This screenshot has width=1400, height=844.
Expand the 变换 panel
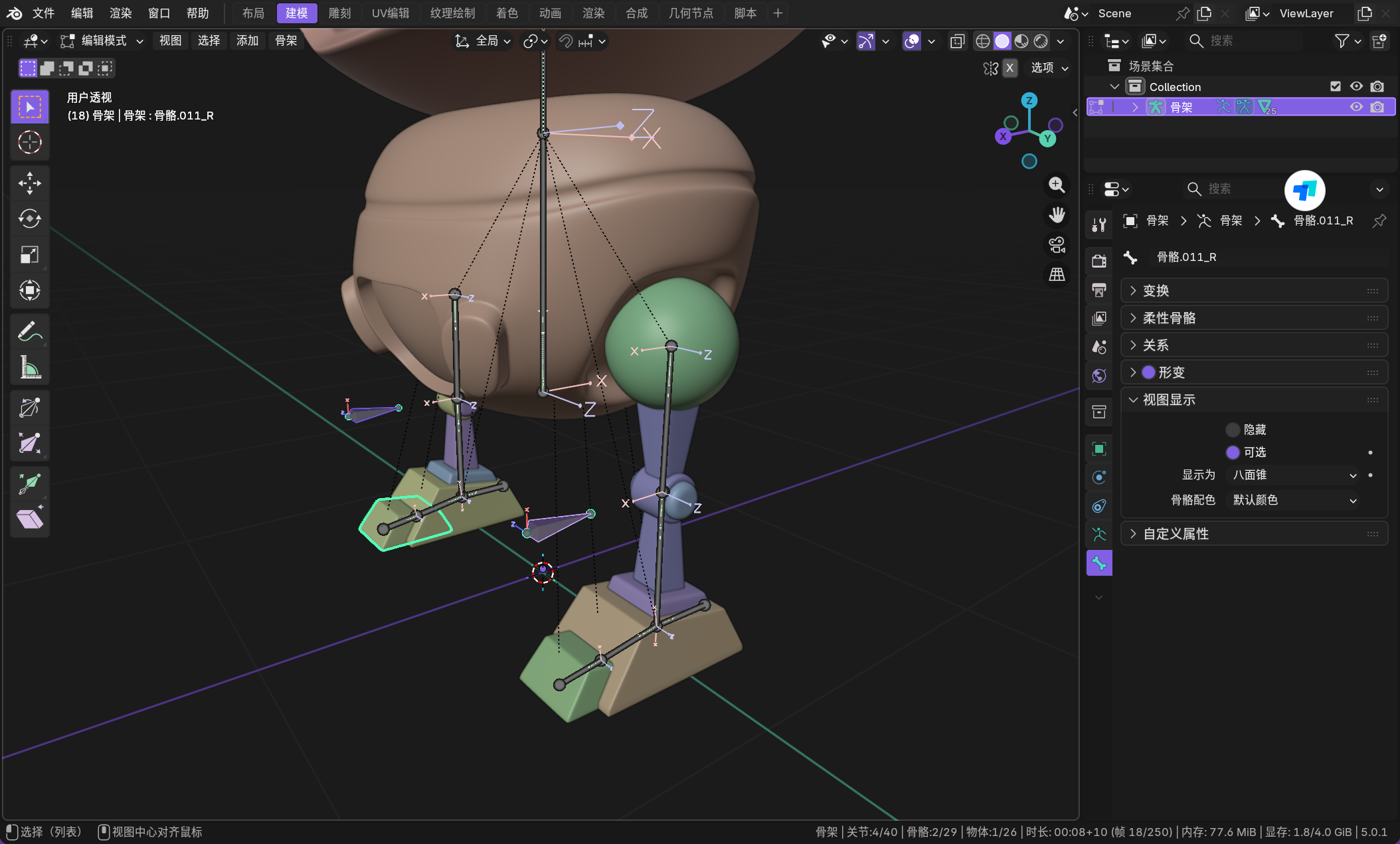click(x=1156, y=291)
